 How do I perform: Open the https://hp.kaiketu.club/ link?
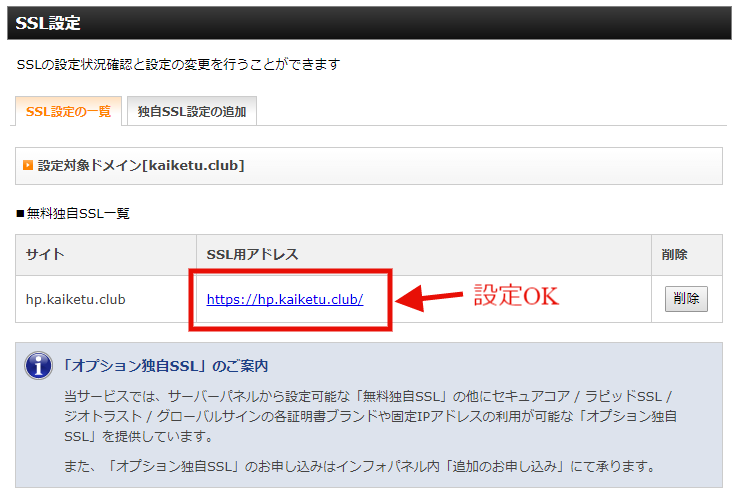[x=285, y=299]
